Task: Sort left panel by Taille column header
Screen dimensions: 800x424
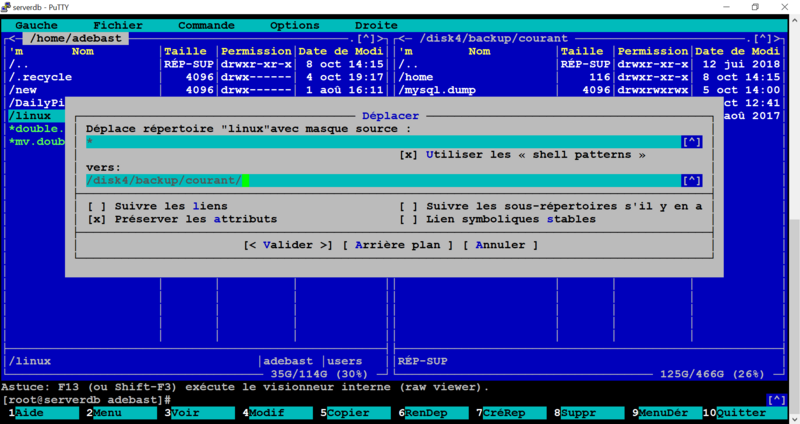Action: [185, 52]
